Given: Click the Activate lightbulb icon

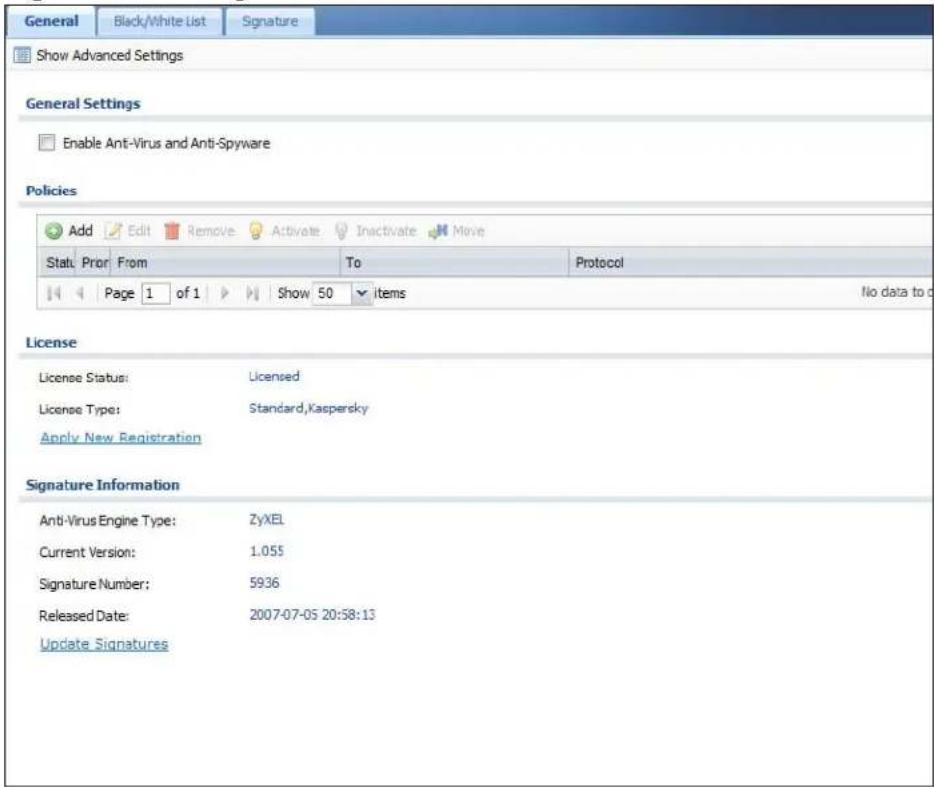Looking at the screenshot, I should click(x=256, y=231).
